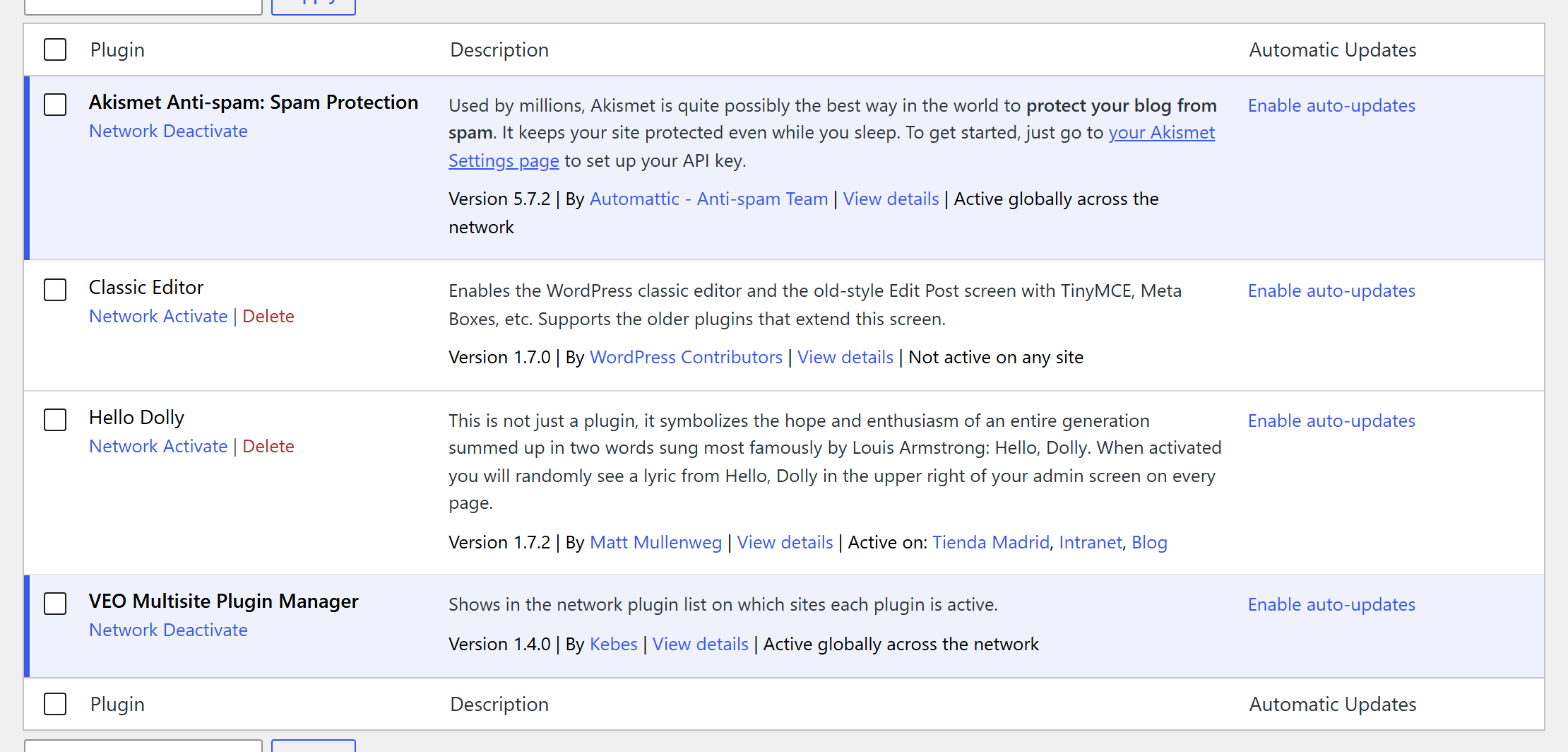Screen dimensions: 1568x752
Task: Open the Tienda Madrid site link
Action: pos(991,543)
